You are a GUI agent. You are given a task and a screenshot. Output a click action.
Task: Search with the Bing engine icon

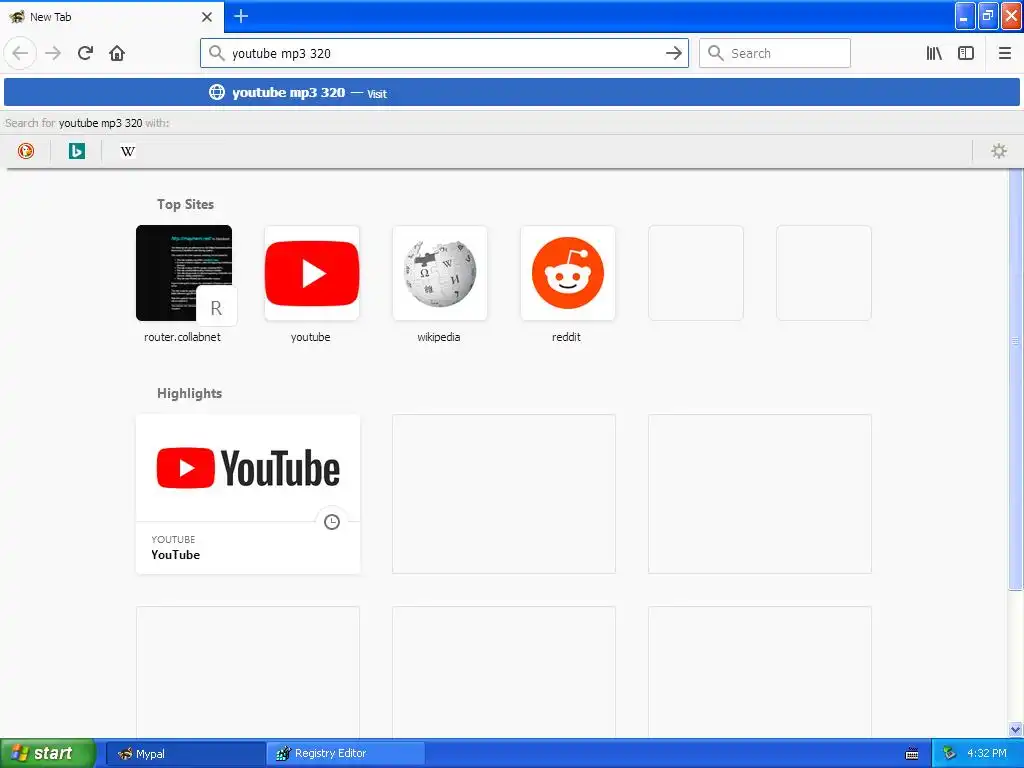77,152
